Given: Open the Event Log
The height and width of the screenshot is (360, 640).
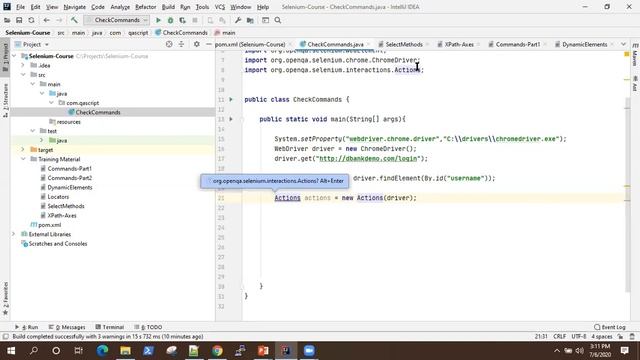Looking at the screenshot, I should (x=610, y=327).
